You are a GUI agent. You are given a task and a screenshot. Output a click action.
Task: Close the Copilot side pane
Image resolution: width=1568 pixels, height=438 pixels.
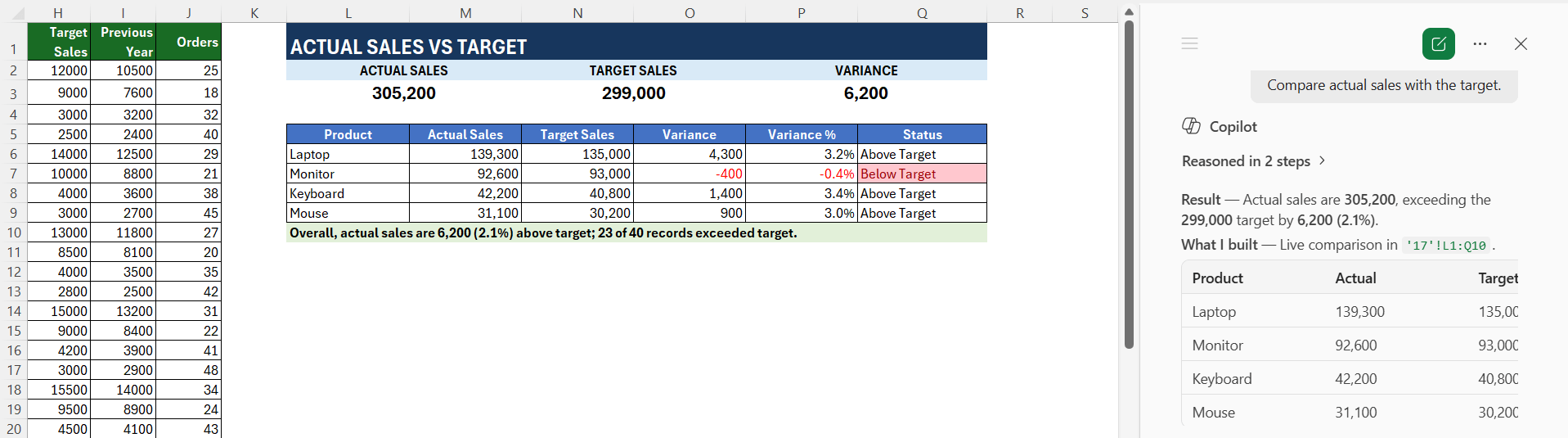click(x=1521, y=44)
